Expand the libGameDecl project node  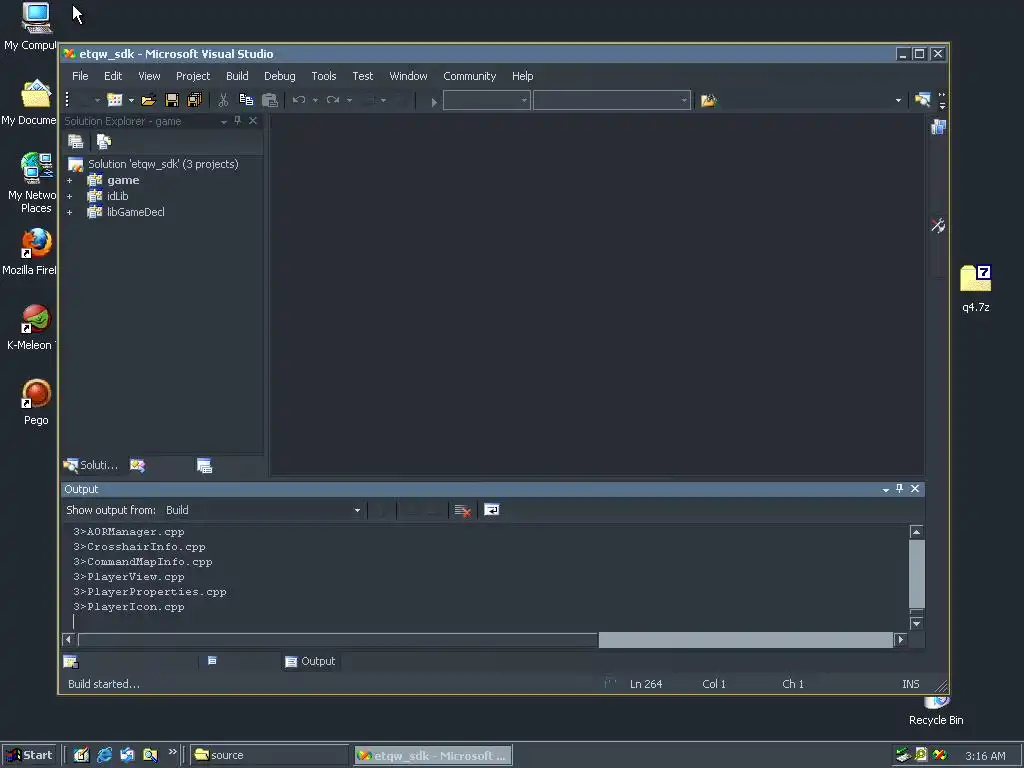click(69, 212)
